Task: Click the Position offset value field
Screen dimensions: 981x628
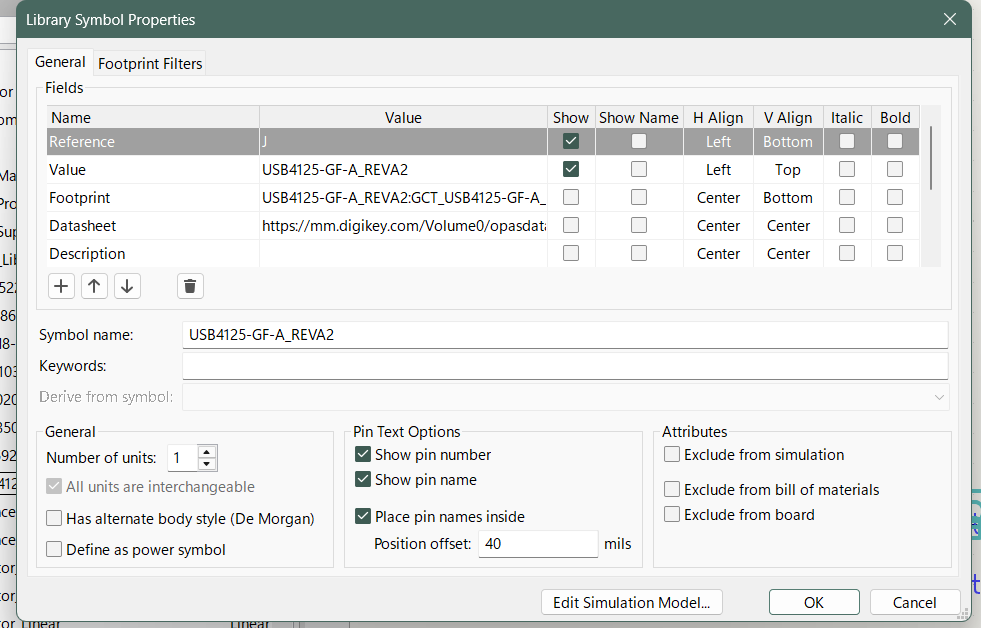Action: [x=538, y=544]
